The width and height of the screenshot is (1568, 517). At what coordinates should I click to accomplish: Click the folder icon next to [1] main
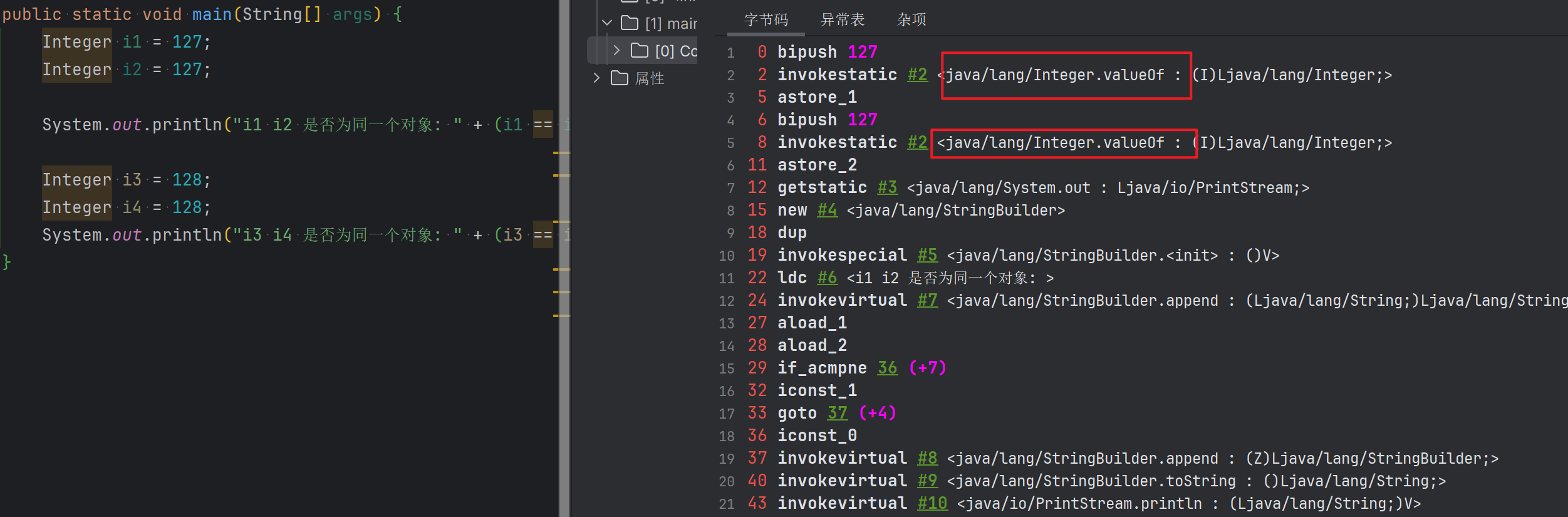click(629, 23)
